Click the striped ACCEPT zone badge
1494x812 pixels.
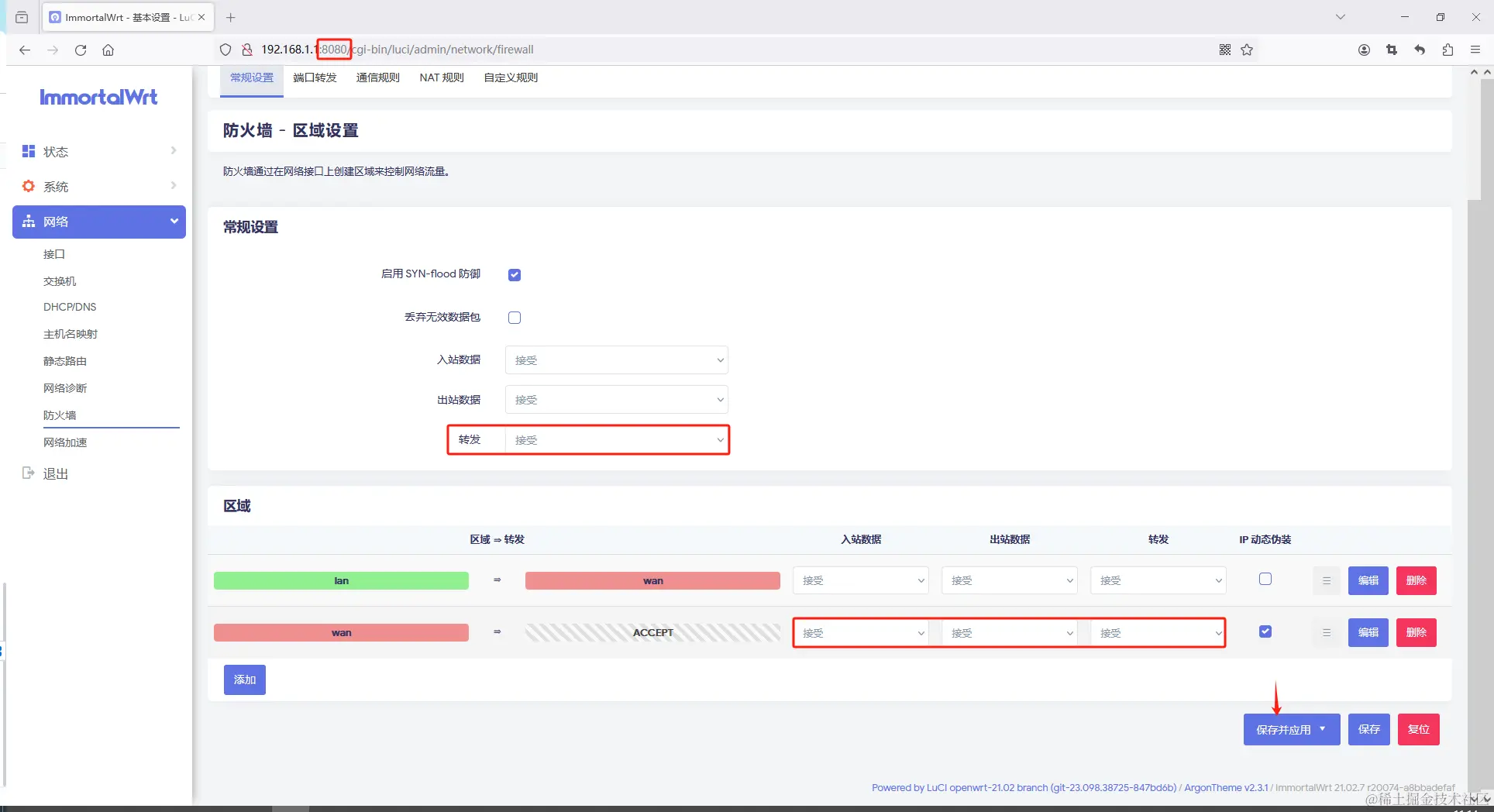click(x=652, y=633)
